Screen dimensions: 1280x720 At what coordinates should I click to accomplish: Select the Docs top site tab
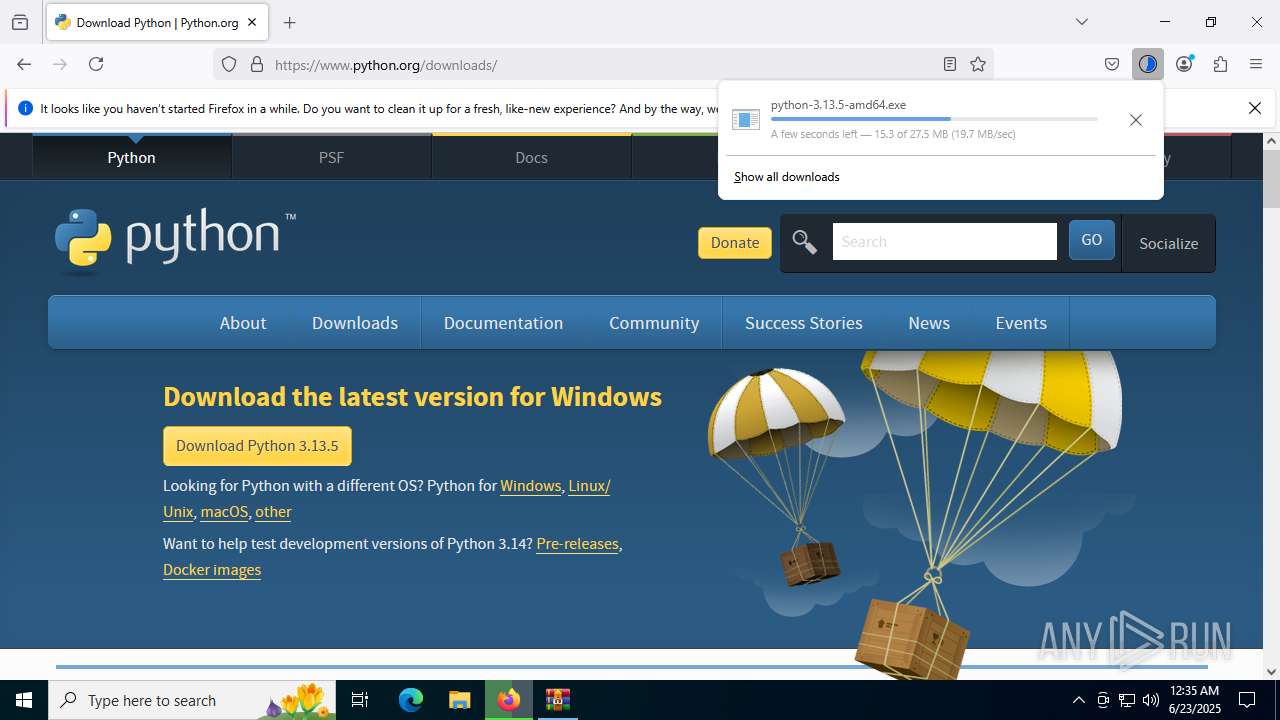tap(531, 157)
